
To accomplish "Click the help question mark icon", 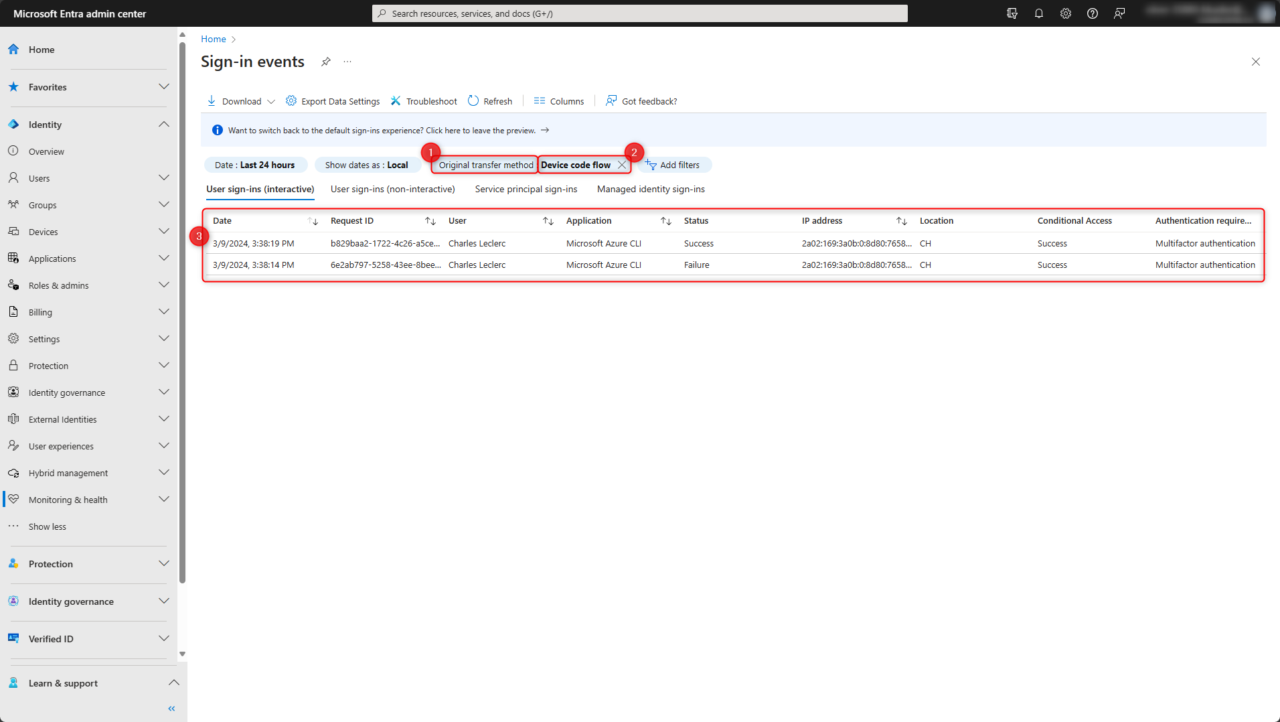I will (x=1092, y=13).
